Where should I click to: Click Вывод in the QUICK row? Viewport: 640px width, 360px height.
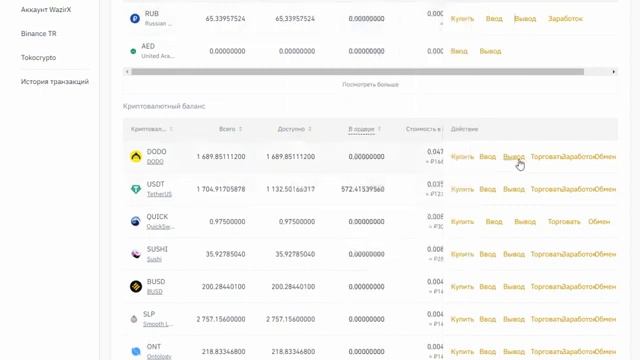click(x=525, y=222)
